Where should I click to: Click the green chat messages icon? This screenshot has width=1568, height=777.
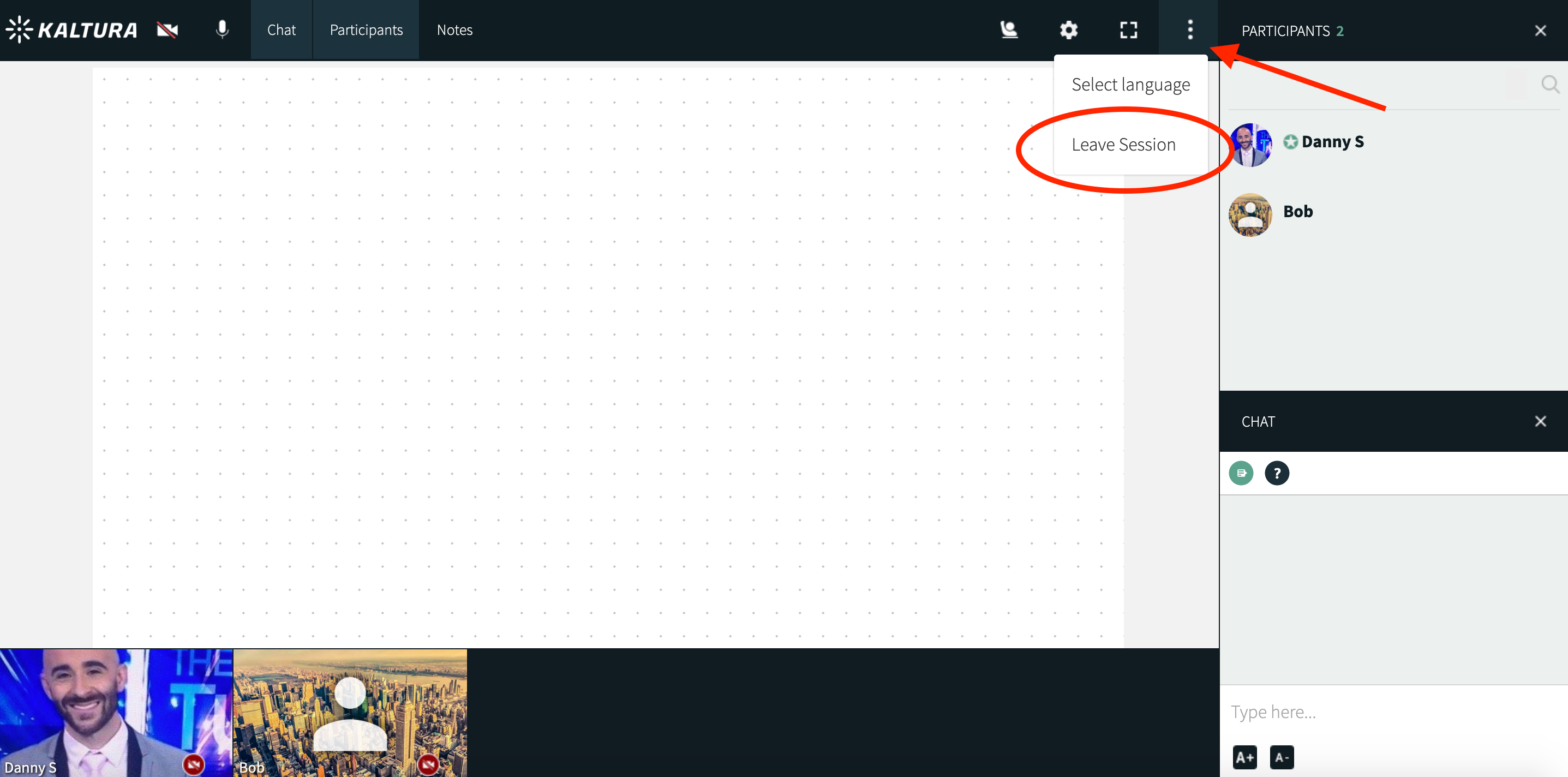[x=1241, y=473]
